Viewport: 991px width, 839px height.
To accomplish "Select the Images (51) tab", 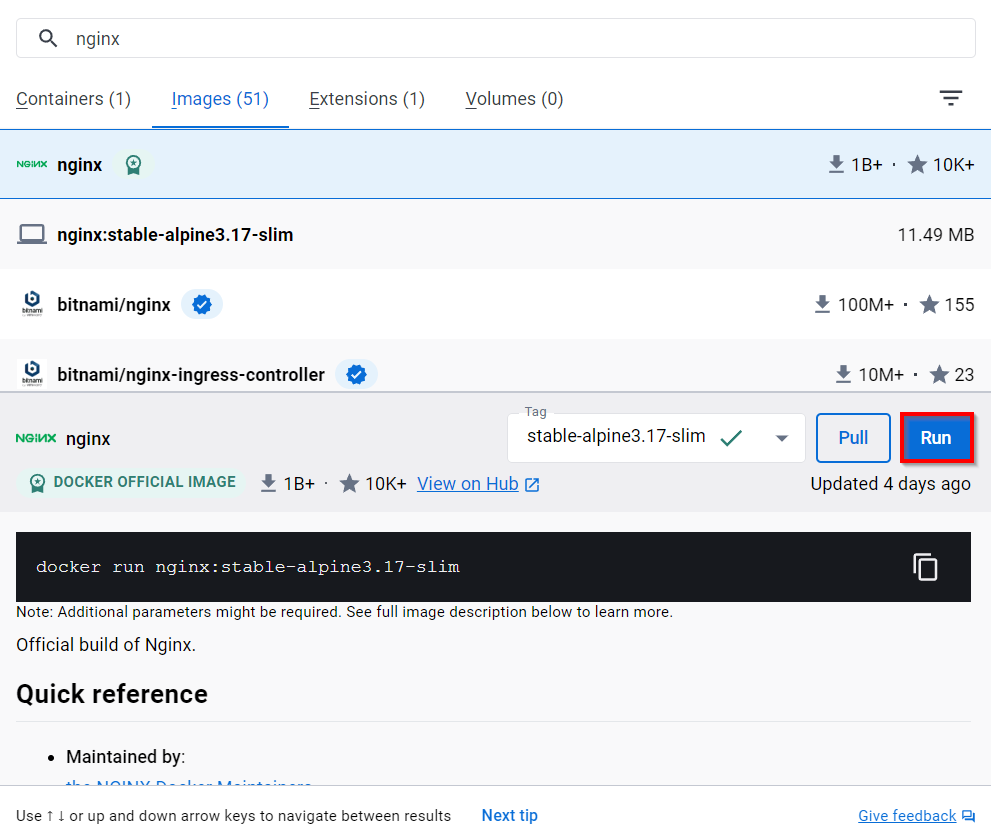I will pyautogui.click(x=220, y=99).
